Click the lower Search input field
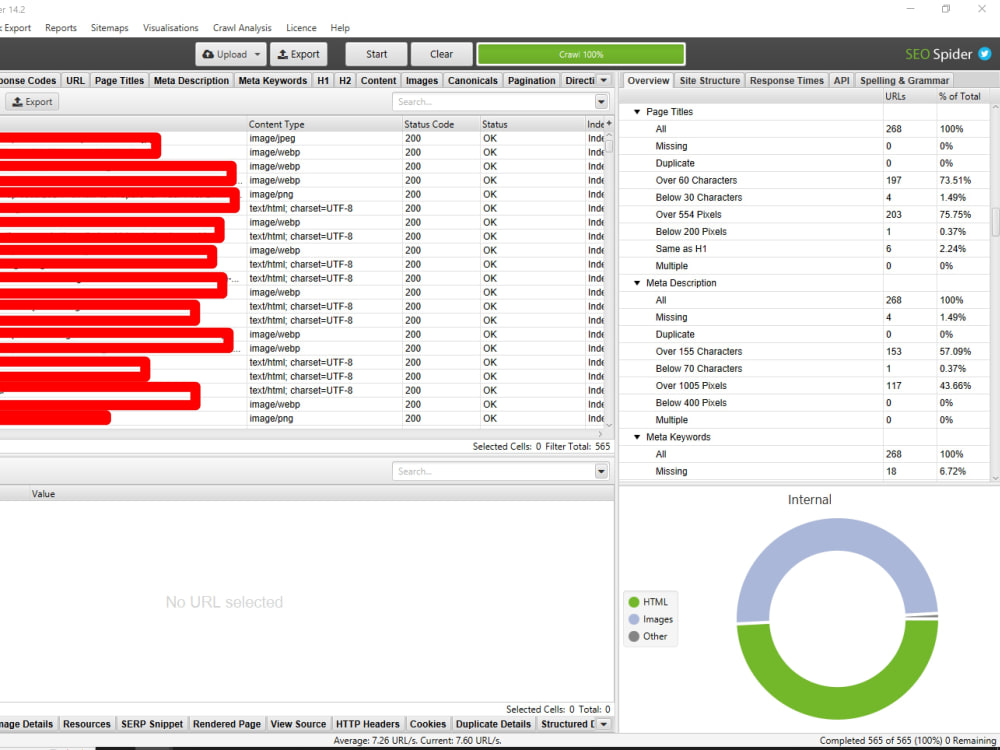 [x=494, y=471]
